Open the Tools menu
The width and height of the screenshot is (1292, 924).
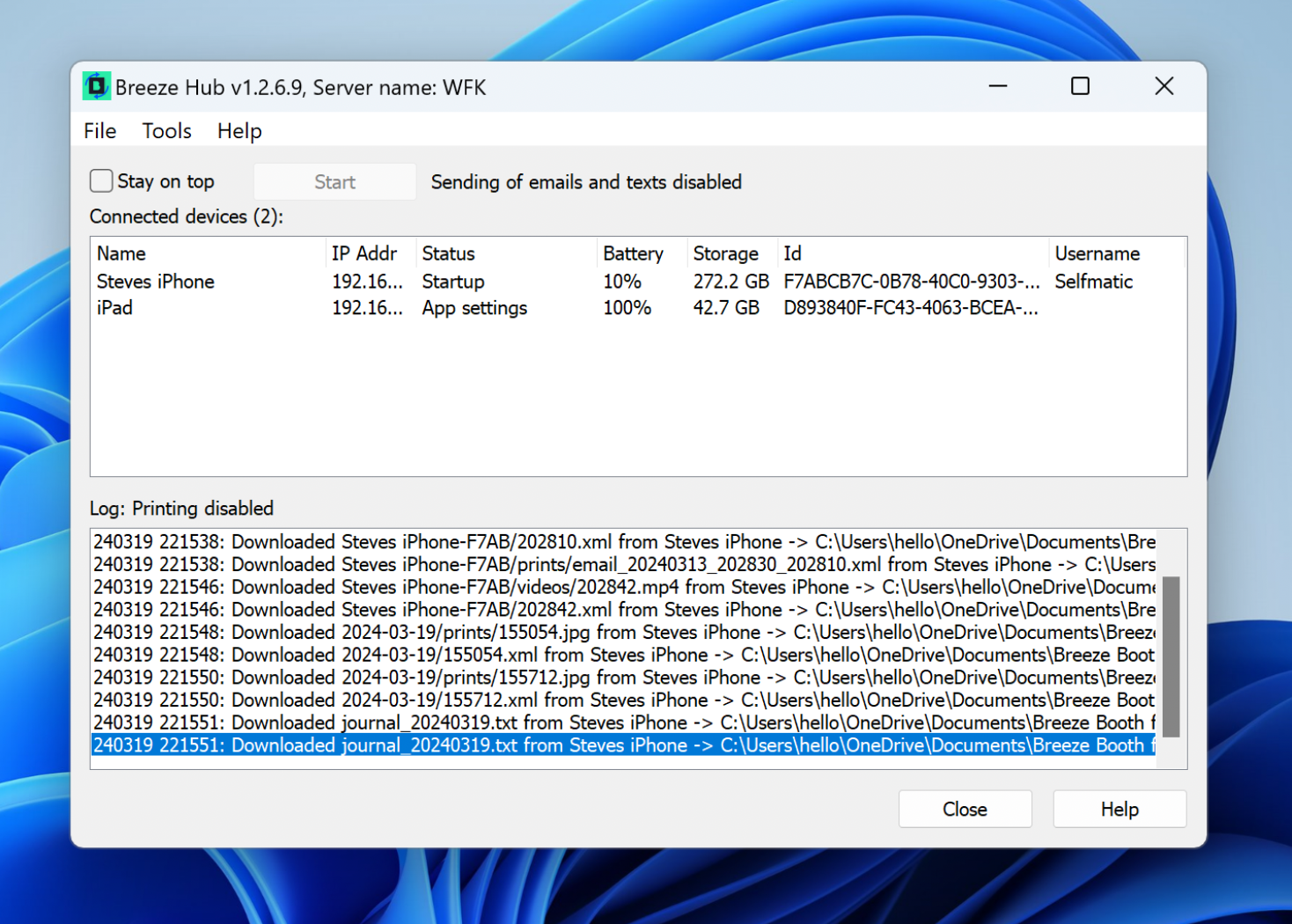point(166,131)
